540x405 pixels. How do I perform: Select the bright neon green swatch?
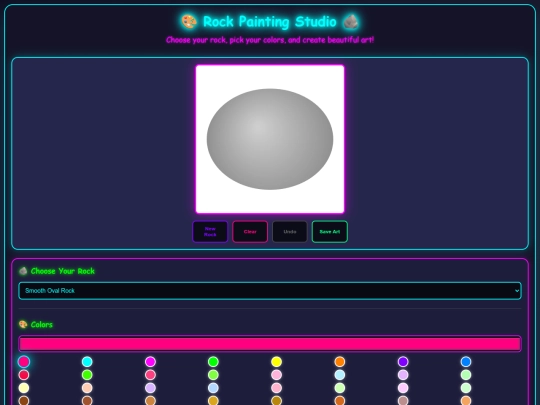point(213,362)
